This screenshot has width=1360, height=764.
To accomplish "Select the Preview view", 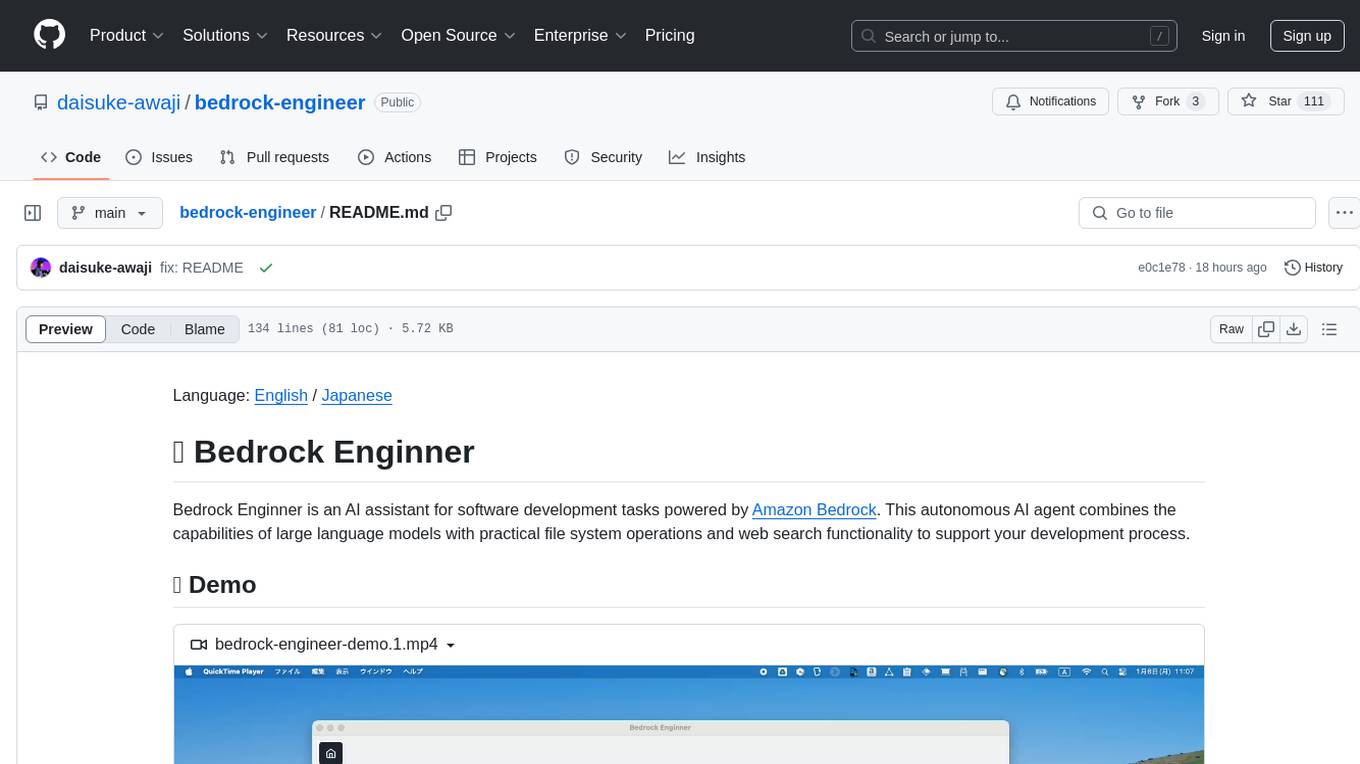I will [x=66, y=329].
